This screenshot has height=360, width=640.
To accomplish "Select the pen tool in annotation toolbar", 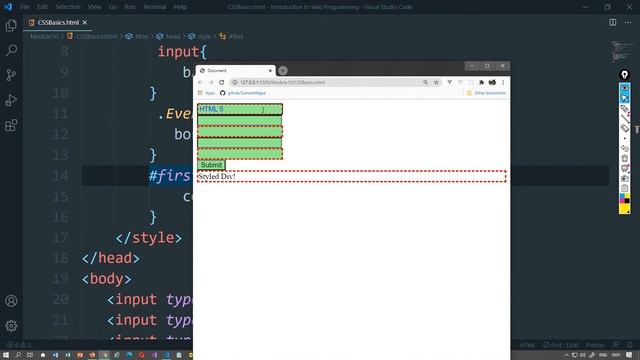I will tap(624, 109).
